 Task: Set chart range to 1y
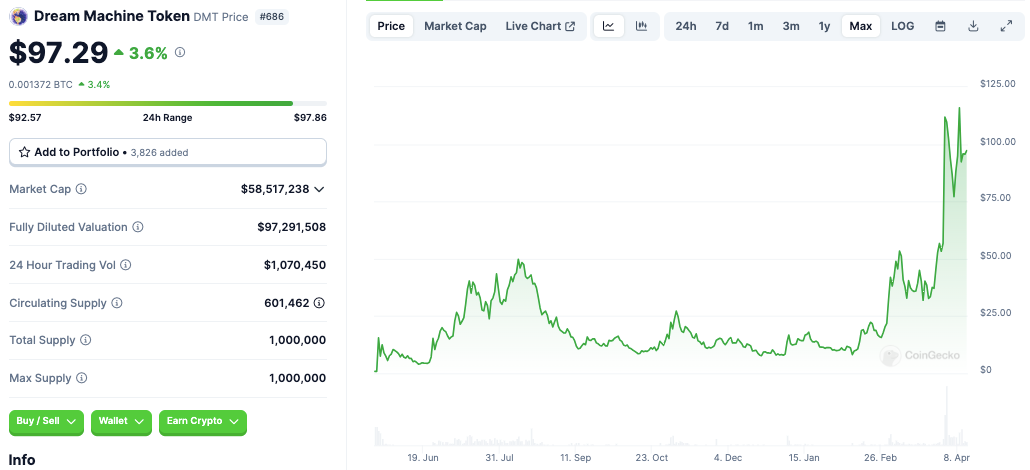[824, 26]
